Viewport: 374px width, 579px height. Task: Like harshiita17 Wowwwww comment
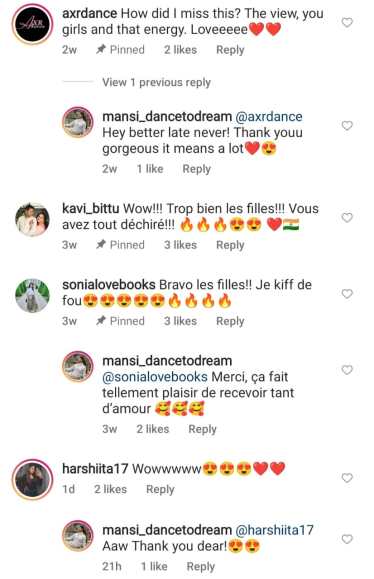[347, 478]
